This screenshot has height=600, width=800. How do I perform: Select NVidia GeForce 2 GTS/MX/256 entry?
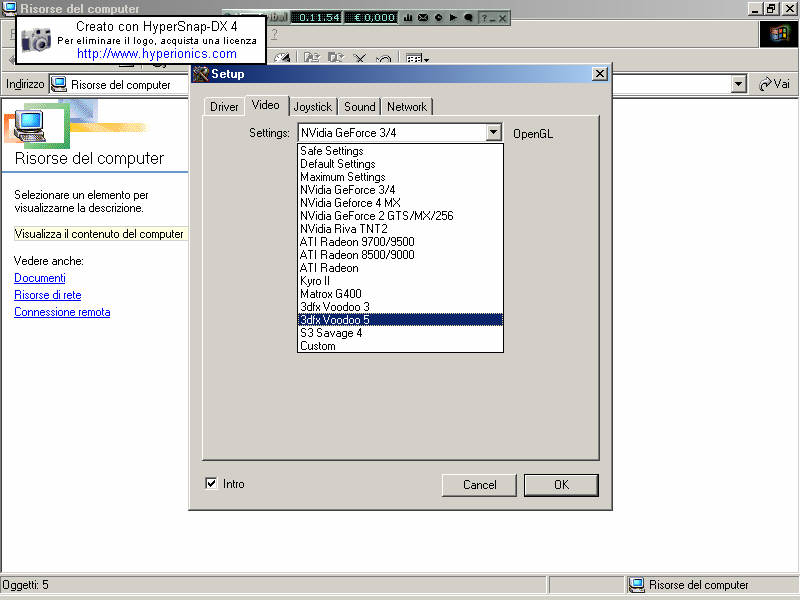click(400, 216)
